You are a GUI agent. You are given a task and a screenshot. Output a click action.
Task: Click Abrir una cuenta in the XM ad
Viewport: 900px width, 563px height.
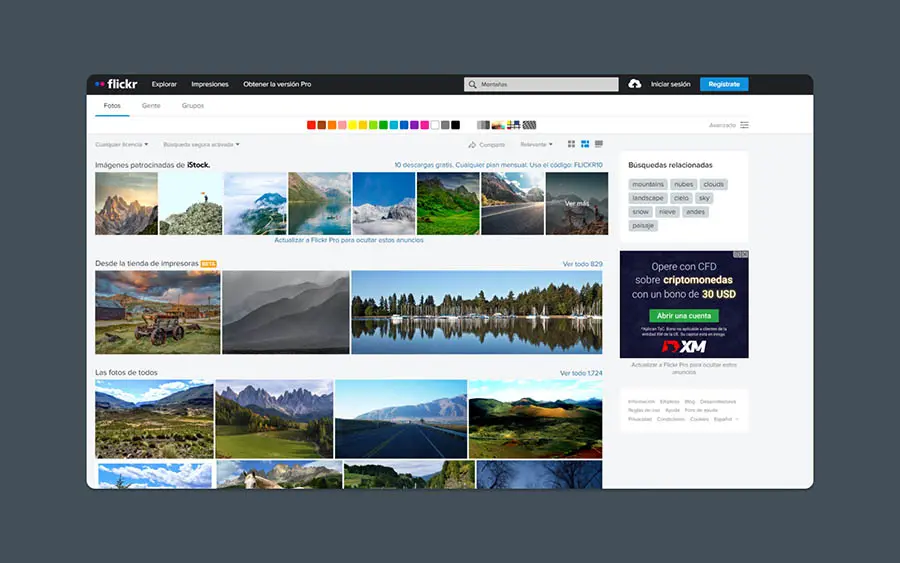point(683,316)
